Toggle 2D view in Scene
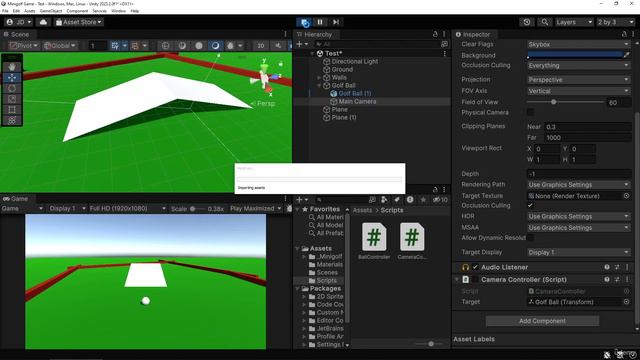Viewport: 640px width, 360px height. [x=260, y=45]
